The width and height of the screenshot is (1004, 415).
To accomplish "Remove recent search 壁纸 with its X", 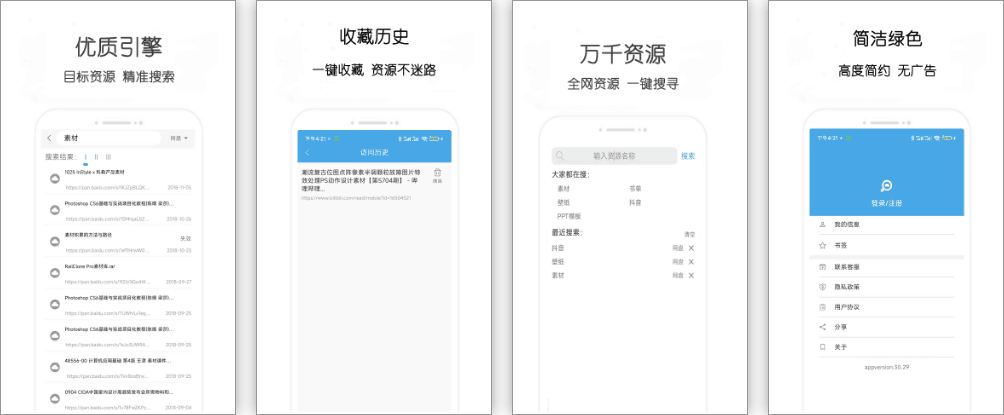I will click(692, 261).
